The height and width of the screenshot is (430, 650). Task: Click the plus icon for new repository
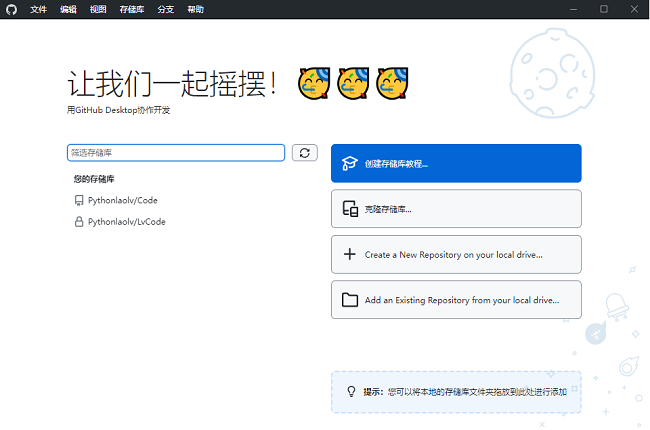349,254
